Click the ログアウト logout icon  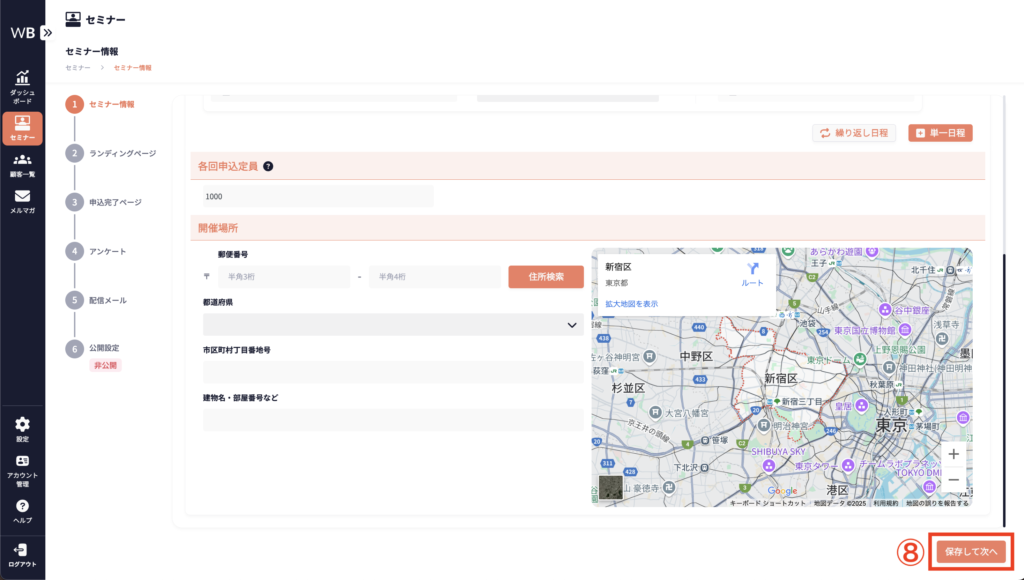(x=22, y=550)
